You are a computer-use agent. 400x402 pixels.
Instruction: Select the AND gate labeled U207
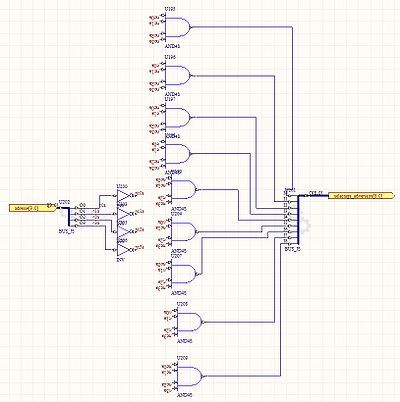point(183,274)
